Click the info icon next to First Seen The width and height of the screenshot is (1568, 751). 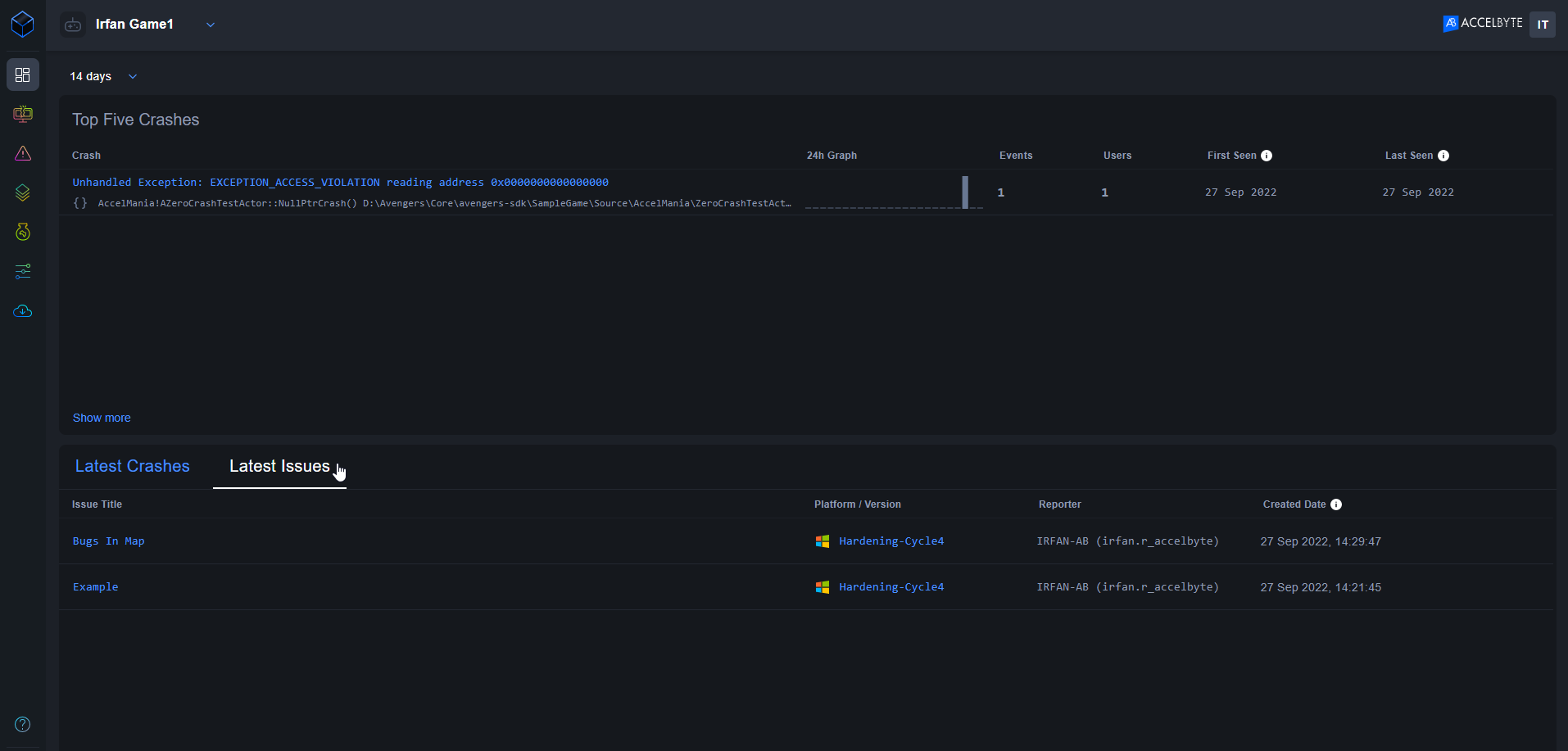[x=1267, y=156]
